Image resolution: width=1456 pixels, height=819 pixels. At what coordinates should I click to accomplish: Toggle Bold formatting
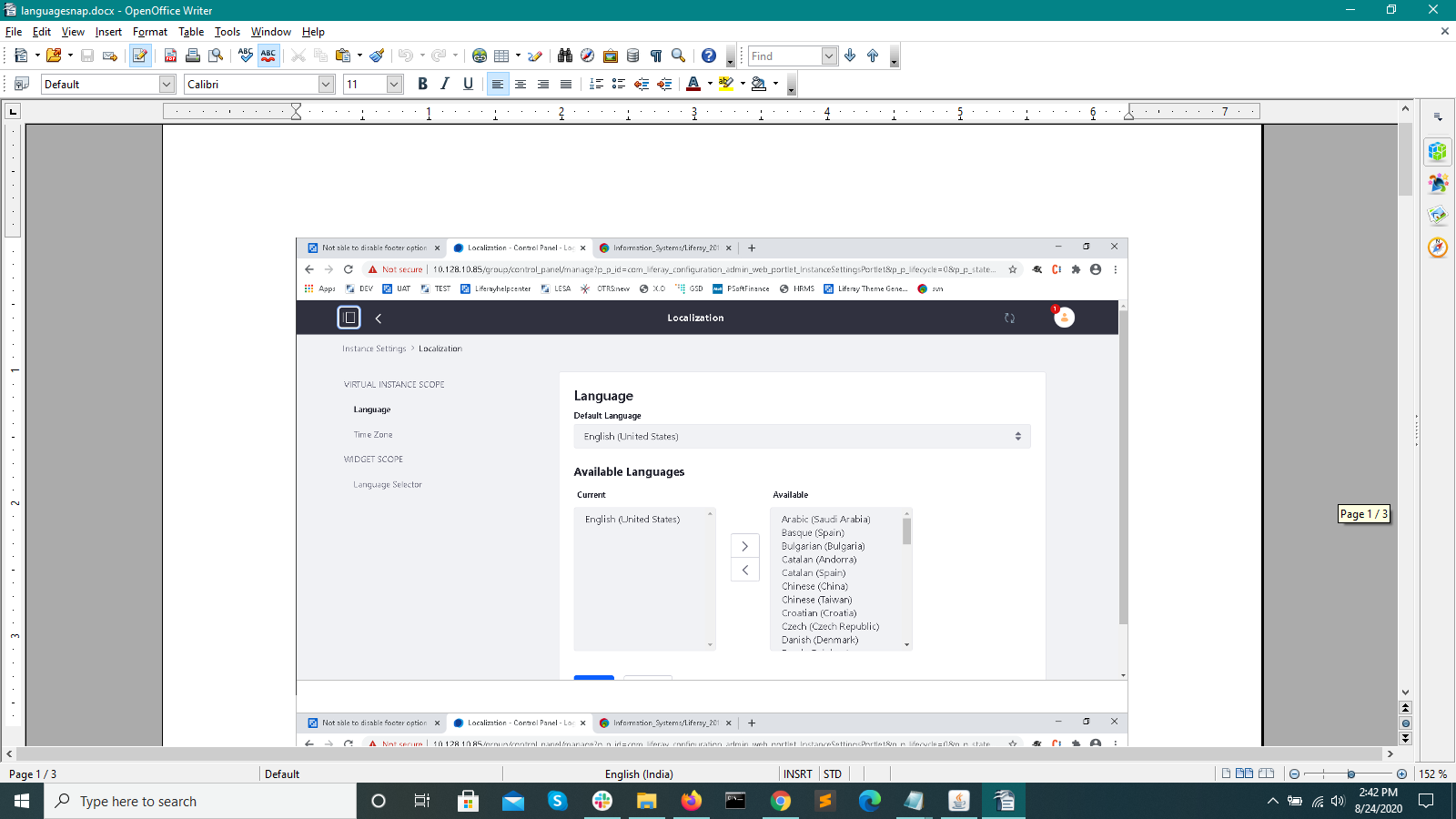pos(422,84)
